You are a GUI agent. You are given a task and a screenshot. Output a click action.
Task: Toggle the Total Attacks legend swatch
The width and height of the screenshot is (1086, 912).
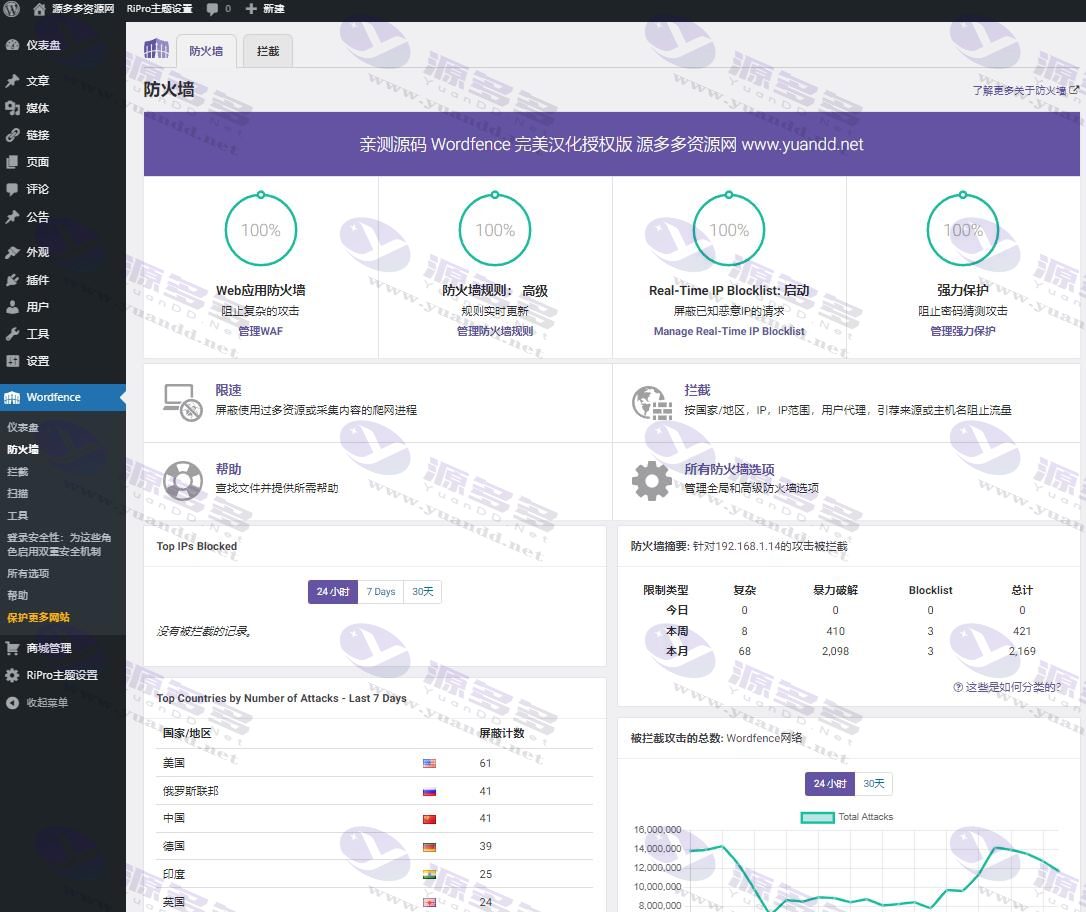pyautogui.click(x=817, y=817)
